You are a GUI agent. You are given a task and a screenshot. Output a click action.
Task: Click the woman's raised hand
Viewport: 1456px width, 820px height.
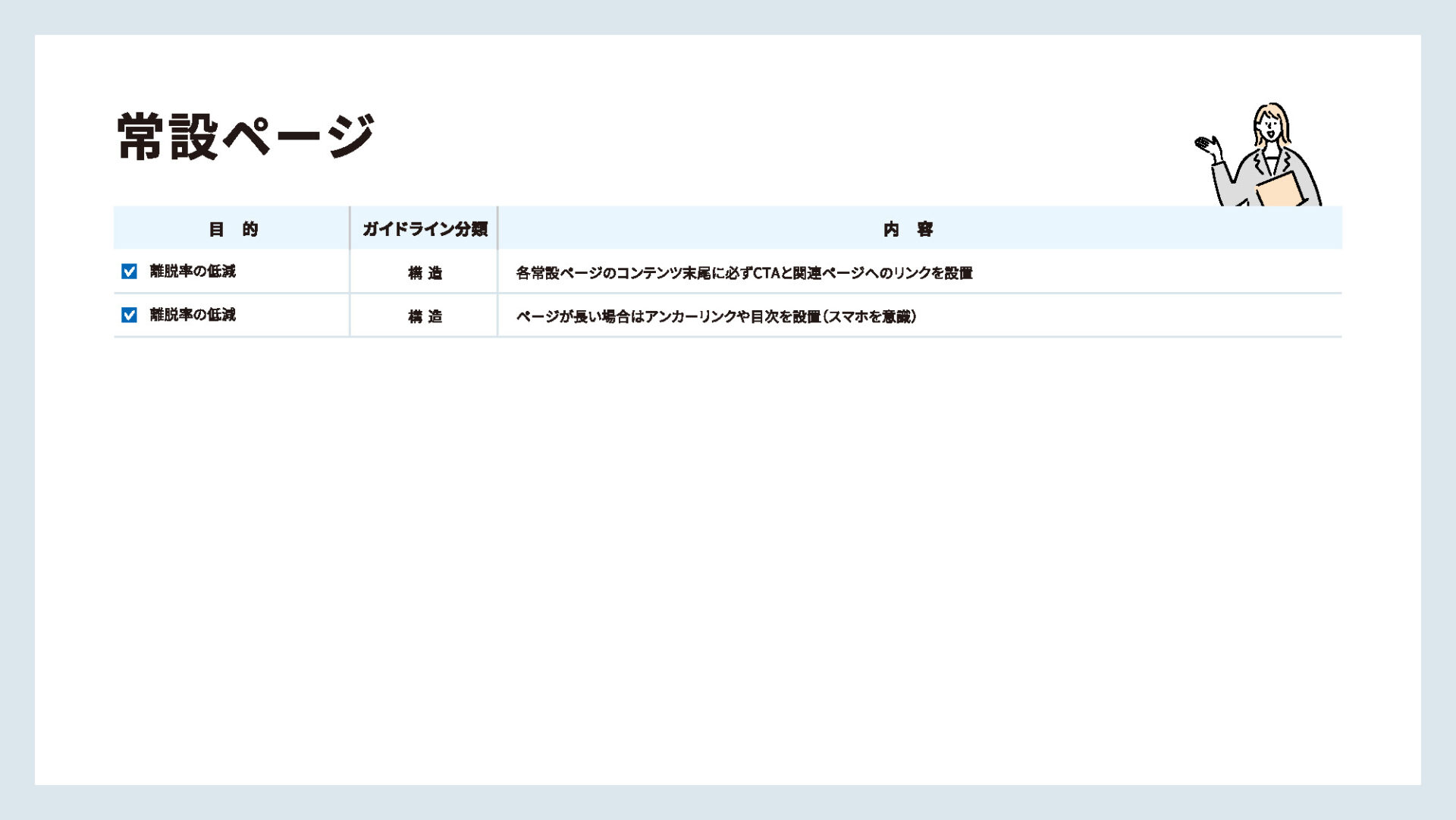point(1207,144)
